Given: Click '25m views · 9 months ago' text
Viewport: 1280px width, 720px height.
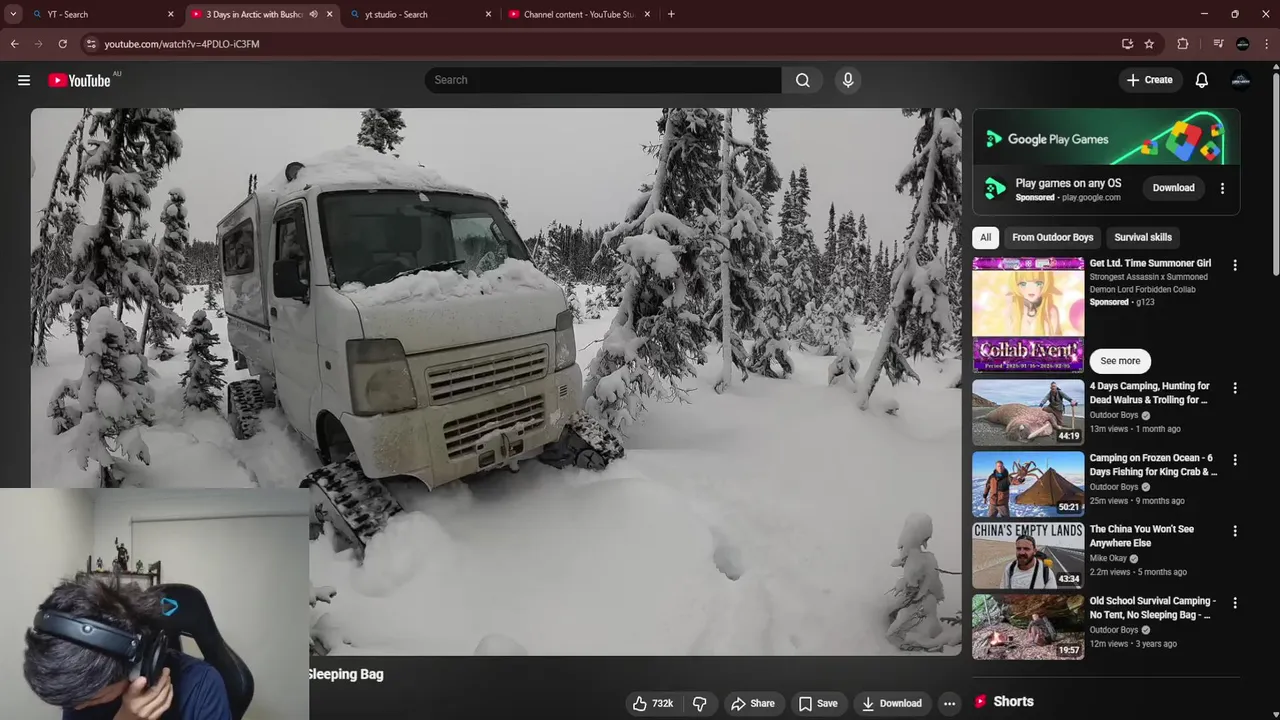Looking at the screenshot, I should tap(1137, 501).
